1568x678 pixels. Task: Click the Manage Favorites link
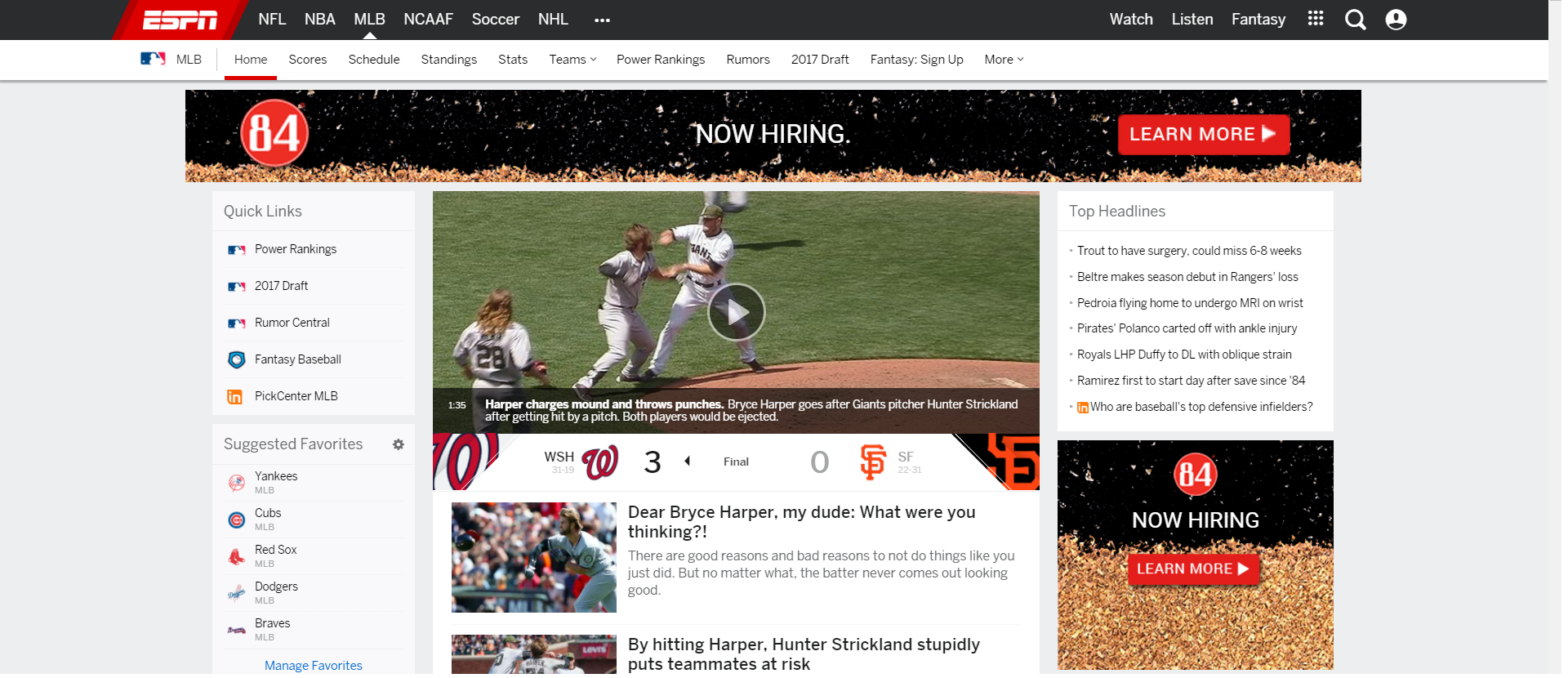tap(314, 666)
